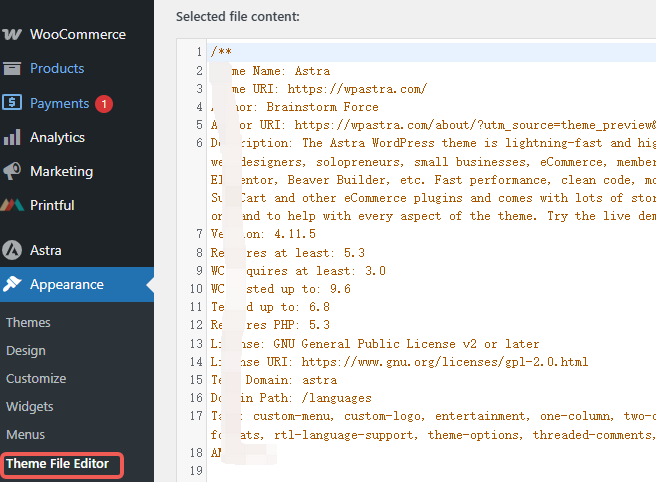The height and width of the screenshot is (482, 656).
Task: Click the Analytics bar chart icon
Action: pyautogui.click(x=12, y=137)
